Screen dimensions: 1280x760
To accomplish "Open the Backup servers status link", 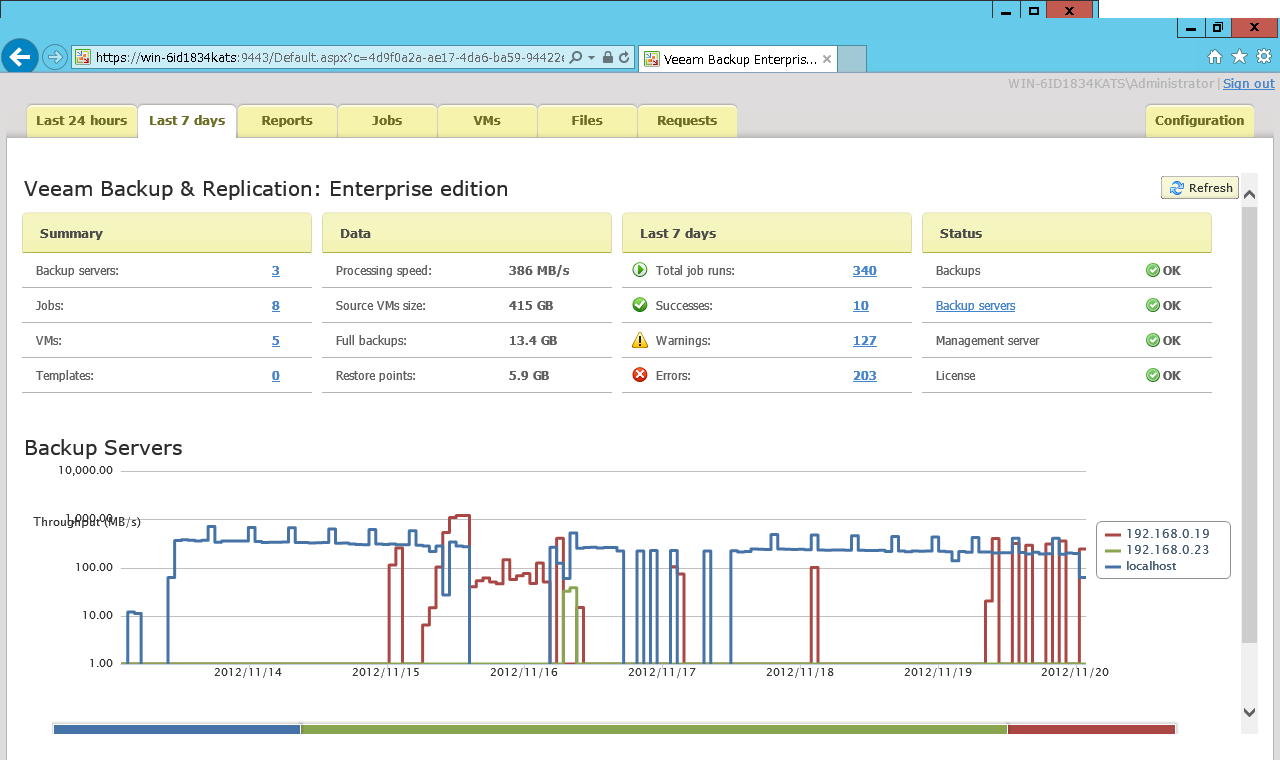I will click(975, 306).
